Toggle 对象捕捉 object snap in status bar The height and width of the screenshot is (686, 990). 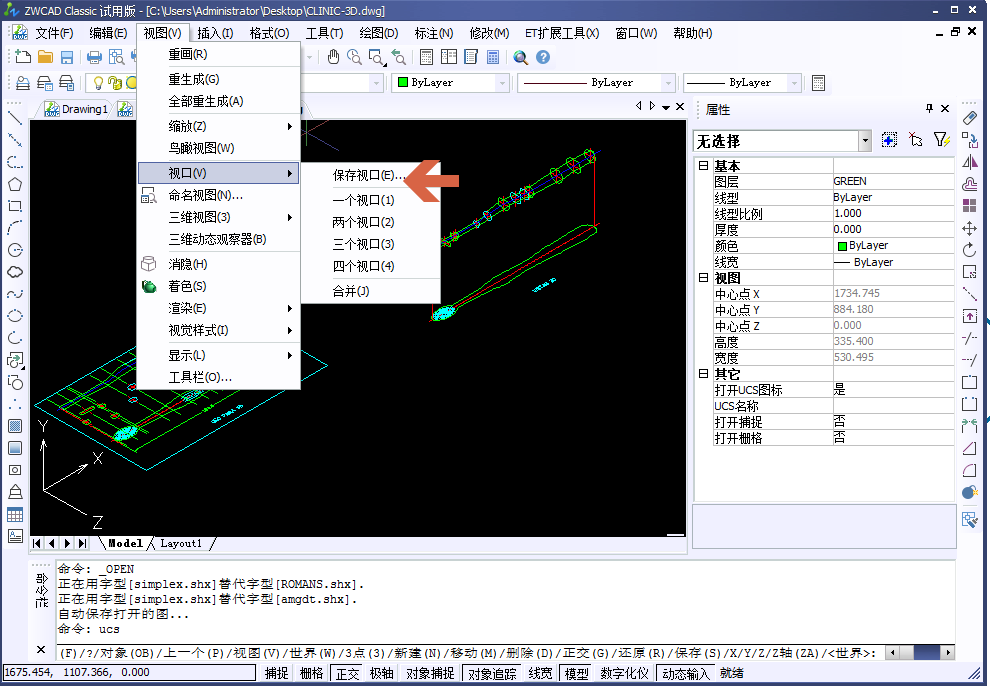[429, 674]
